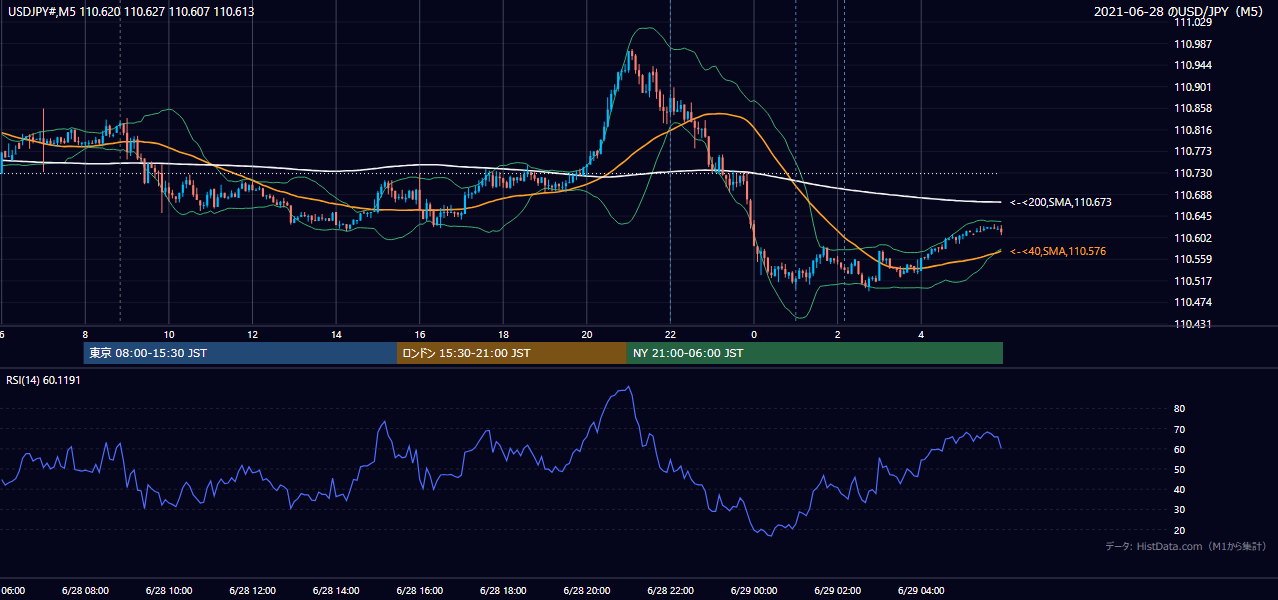The image size is (1278, 600).
Task: Select the ロンドン 15:30-21:00 JST session bar
Action: [x=512, y=353]
